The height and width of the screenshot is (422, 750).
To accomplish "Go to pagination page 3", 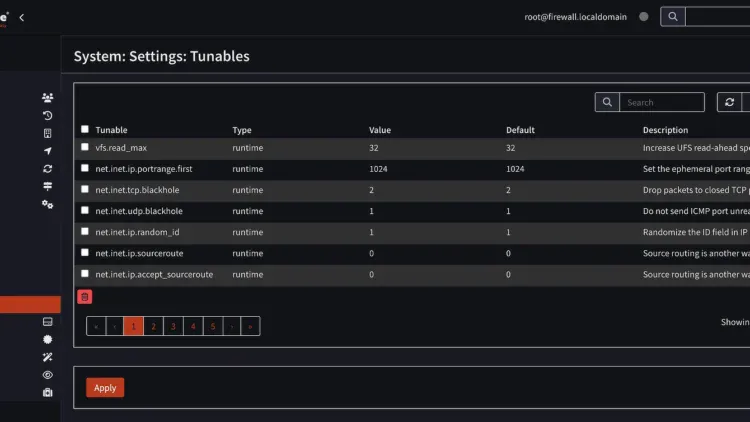I will click(173, 326).
